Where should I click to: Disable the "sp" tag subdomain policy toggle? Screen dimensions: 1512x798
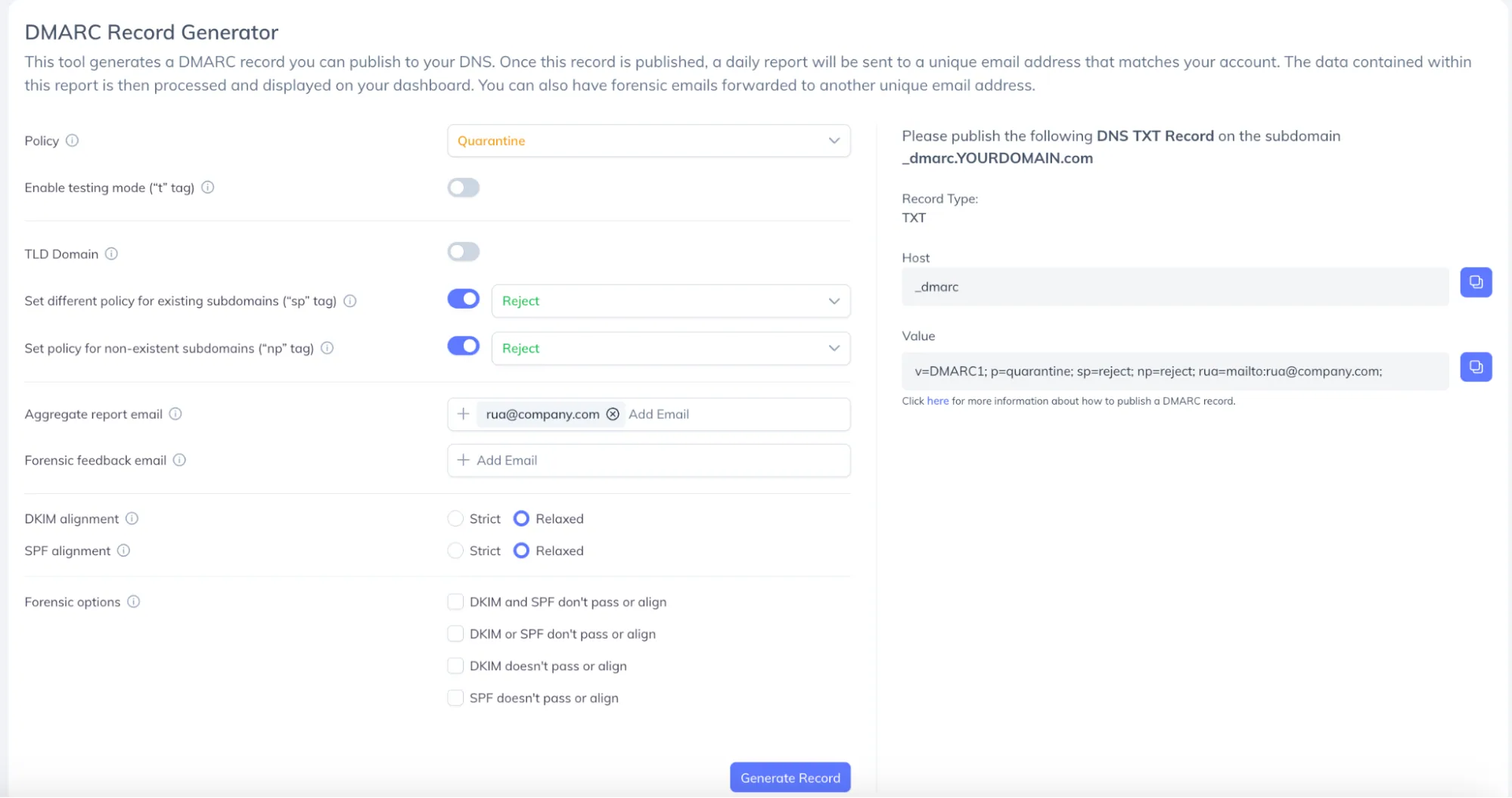463,299
